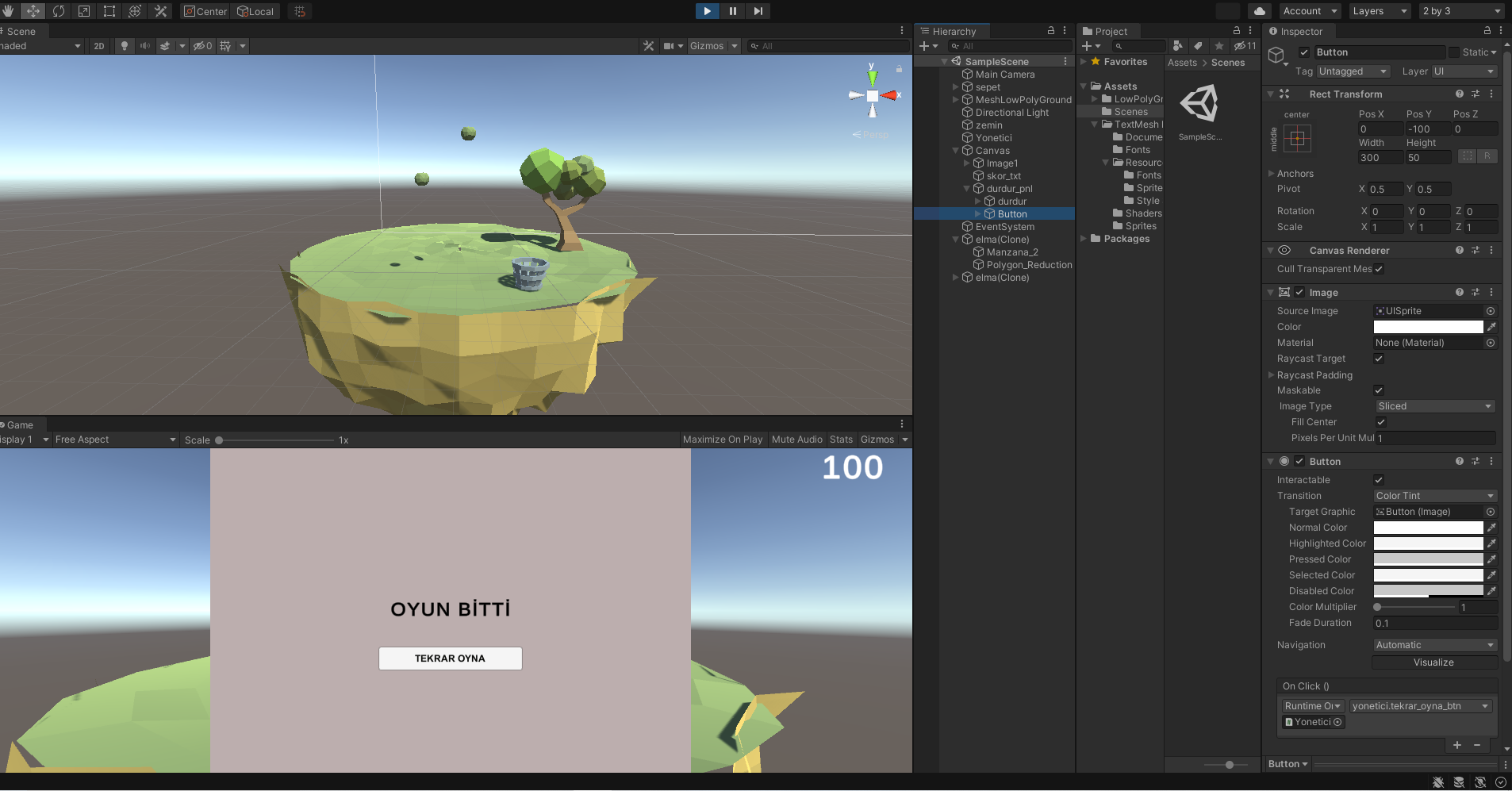The width and height of the screenshot is (1512, 791).
Task: Select the Move tool in the toolbar
Action: [x=33, y=11]
